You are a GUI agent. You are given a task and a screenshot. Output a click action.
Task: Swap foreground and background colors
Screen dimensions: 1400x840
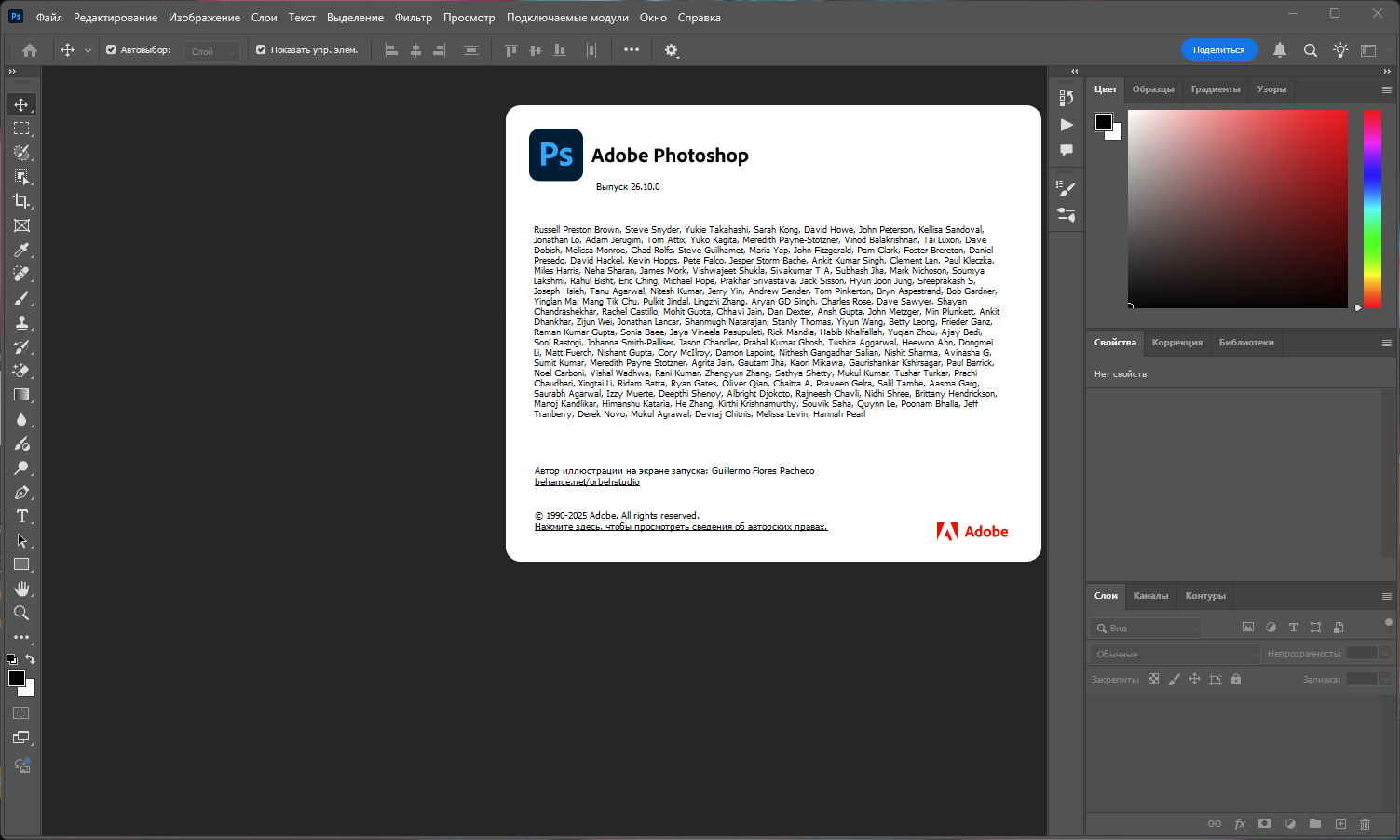pyautogui.click(x=30, y=658)
